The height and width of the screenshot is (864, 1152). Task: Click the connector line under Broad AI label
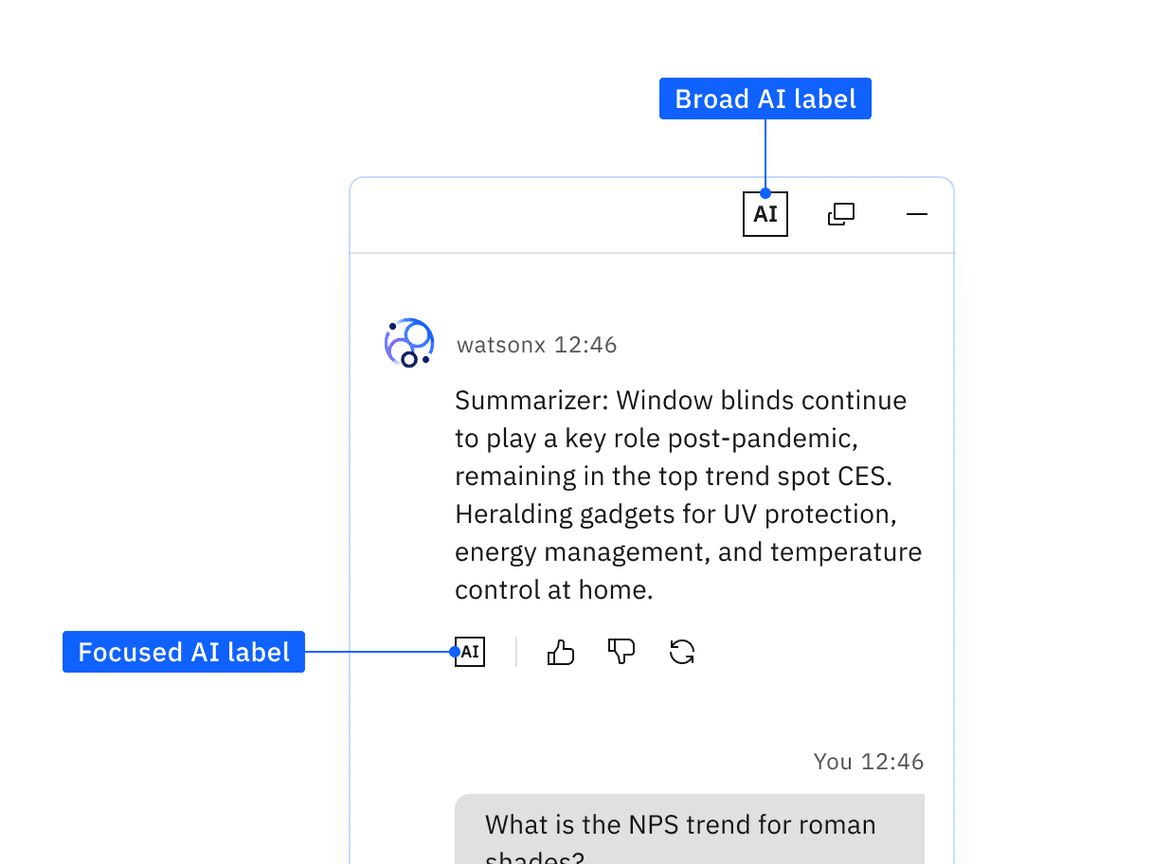(x=765, y=155)
